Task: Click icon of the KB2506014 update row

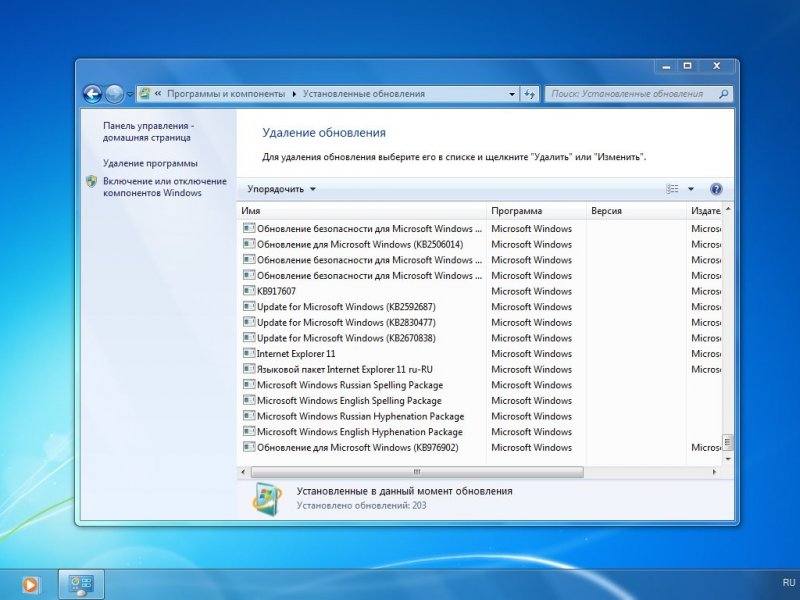Action: pos(249,244)
